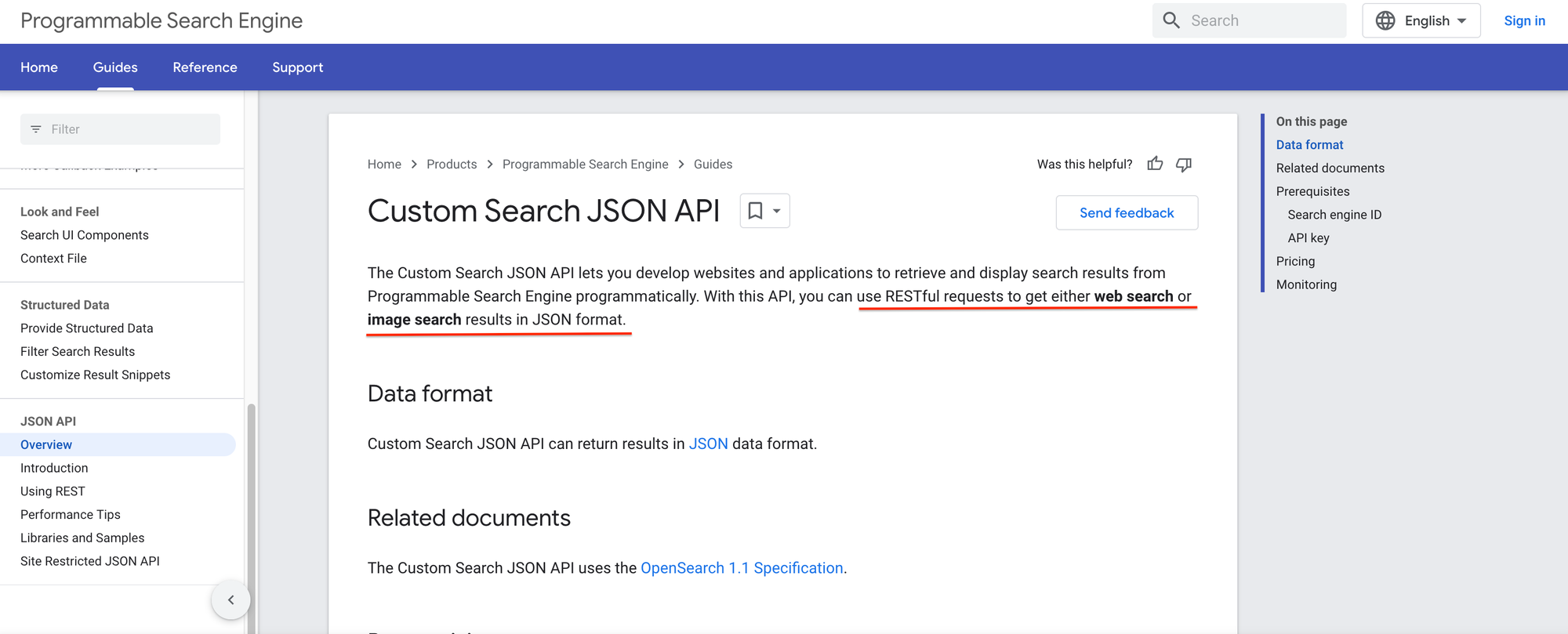Select Overview under JSON API
The height and width of the screenshot is (634, 1568).
tap(118, 444)
